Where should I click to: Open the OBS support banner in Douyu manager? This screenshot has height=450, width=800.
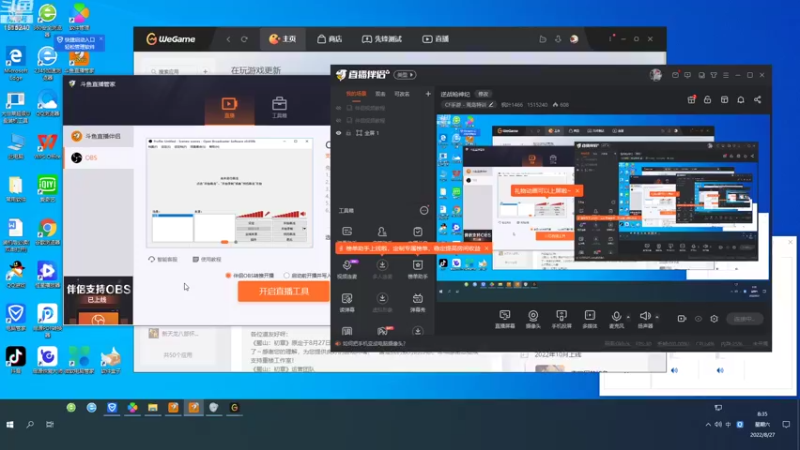pyautogui.click(x=98, y=301)
